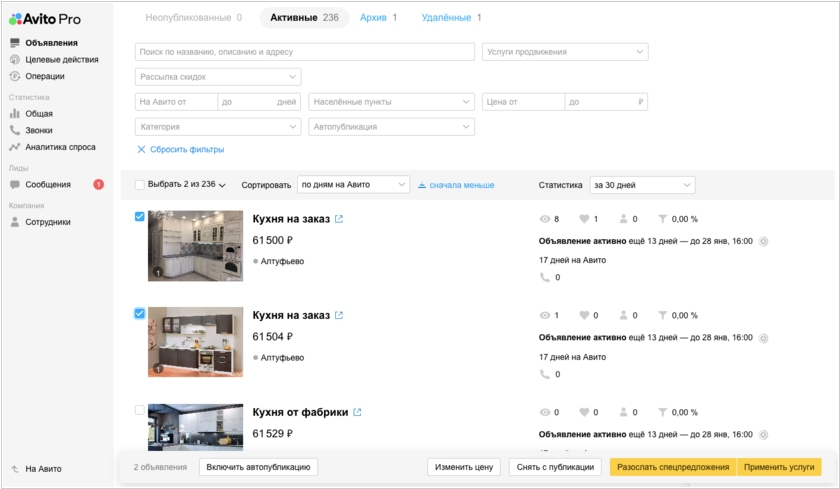
Task: Click the Аналитика спроса chart icon
Action: point(15,147)
